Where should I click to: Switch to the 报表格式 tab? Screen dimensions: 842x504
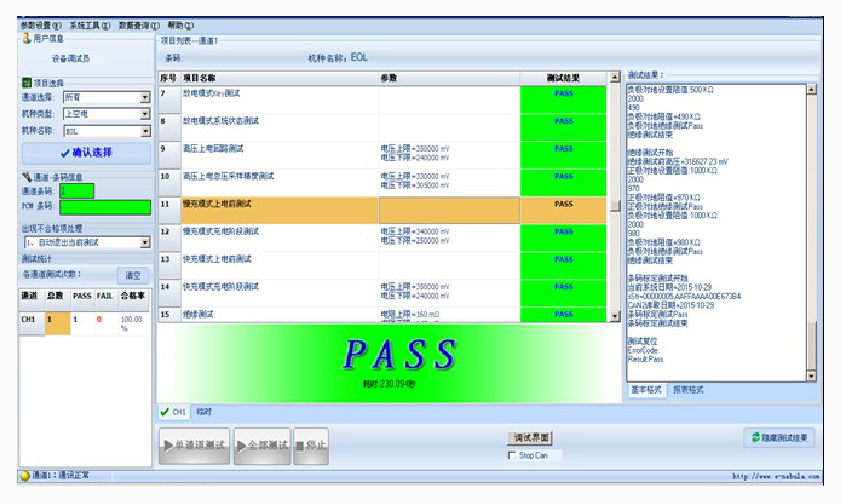(688, 389)
